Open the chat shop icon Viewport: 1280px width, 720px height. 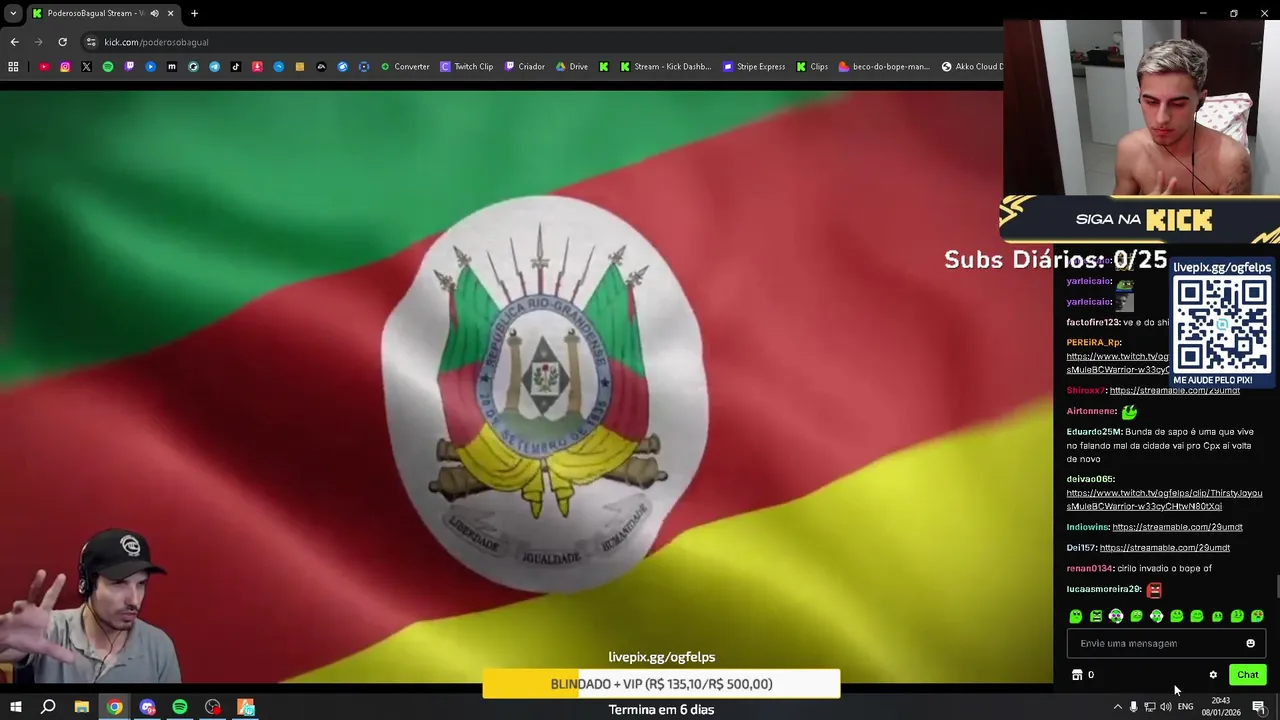point(1077,675)
